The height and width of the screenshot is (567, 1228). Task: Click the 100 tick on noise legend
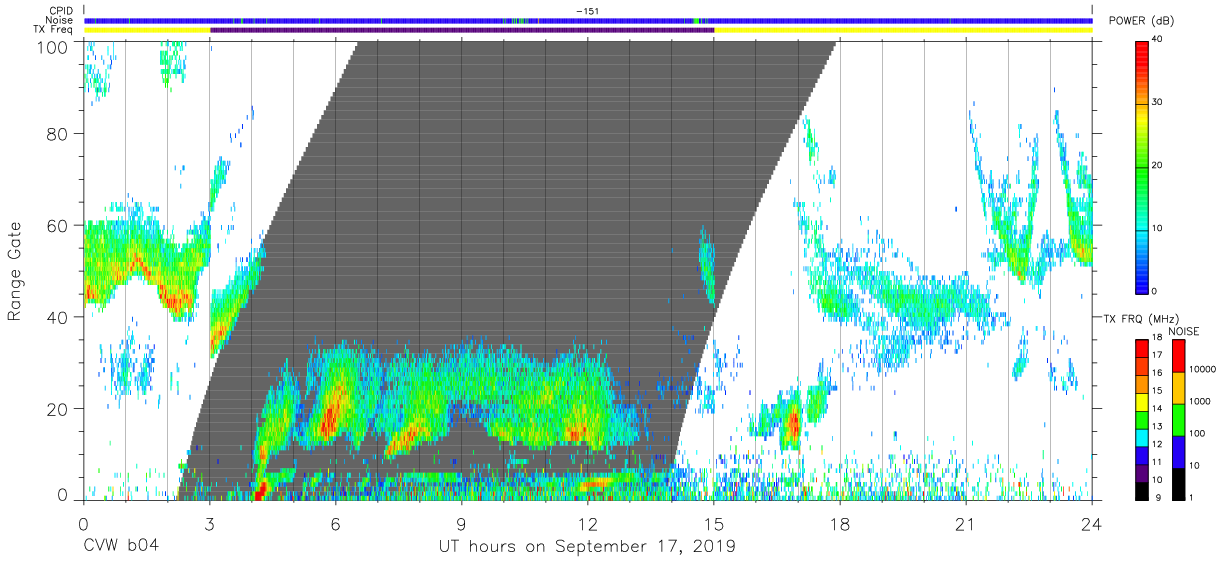(1197, 434)
